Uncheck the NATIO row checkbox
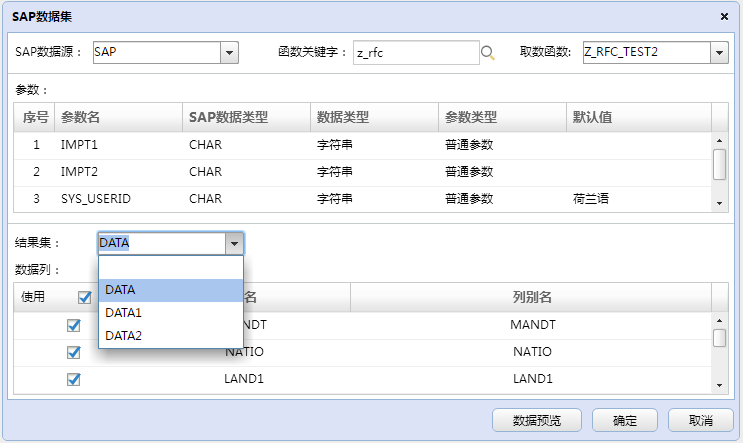 pos(73,353)
